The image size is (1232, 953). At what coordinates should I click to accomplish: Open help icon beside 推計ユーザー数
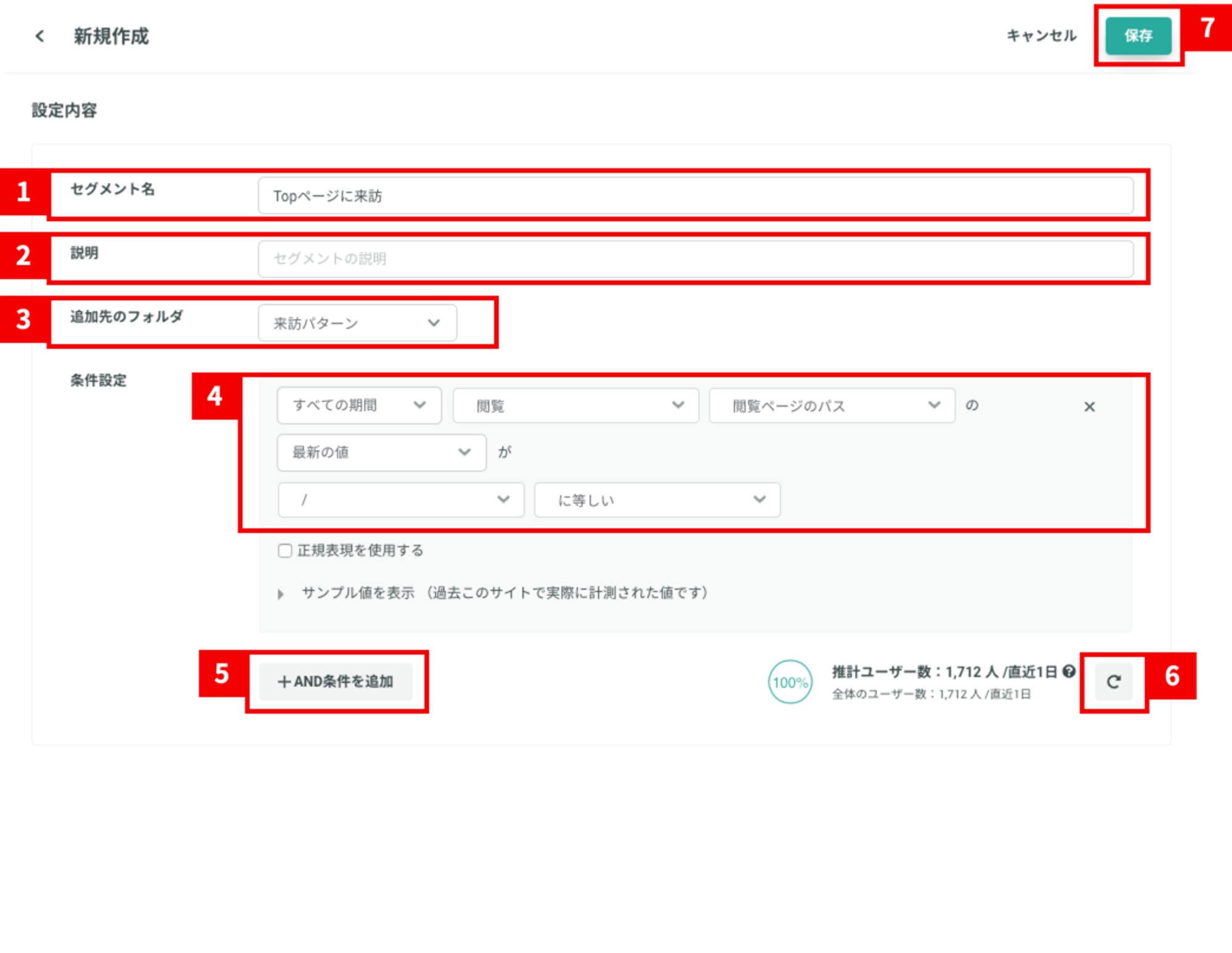coord(1069,671)
